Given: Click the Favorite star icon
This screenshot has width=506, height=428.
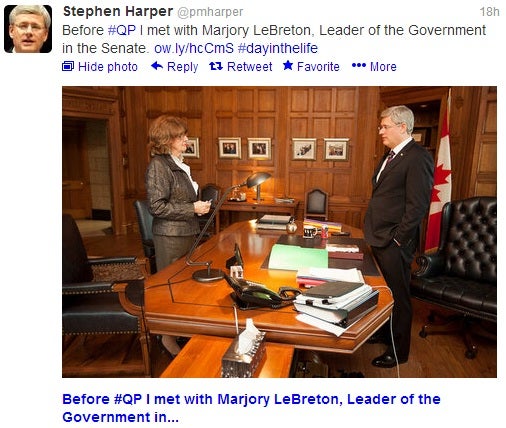Looking at the screenshot, I should 288,65.
